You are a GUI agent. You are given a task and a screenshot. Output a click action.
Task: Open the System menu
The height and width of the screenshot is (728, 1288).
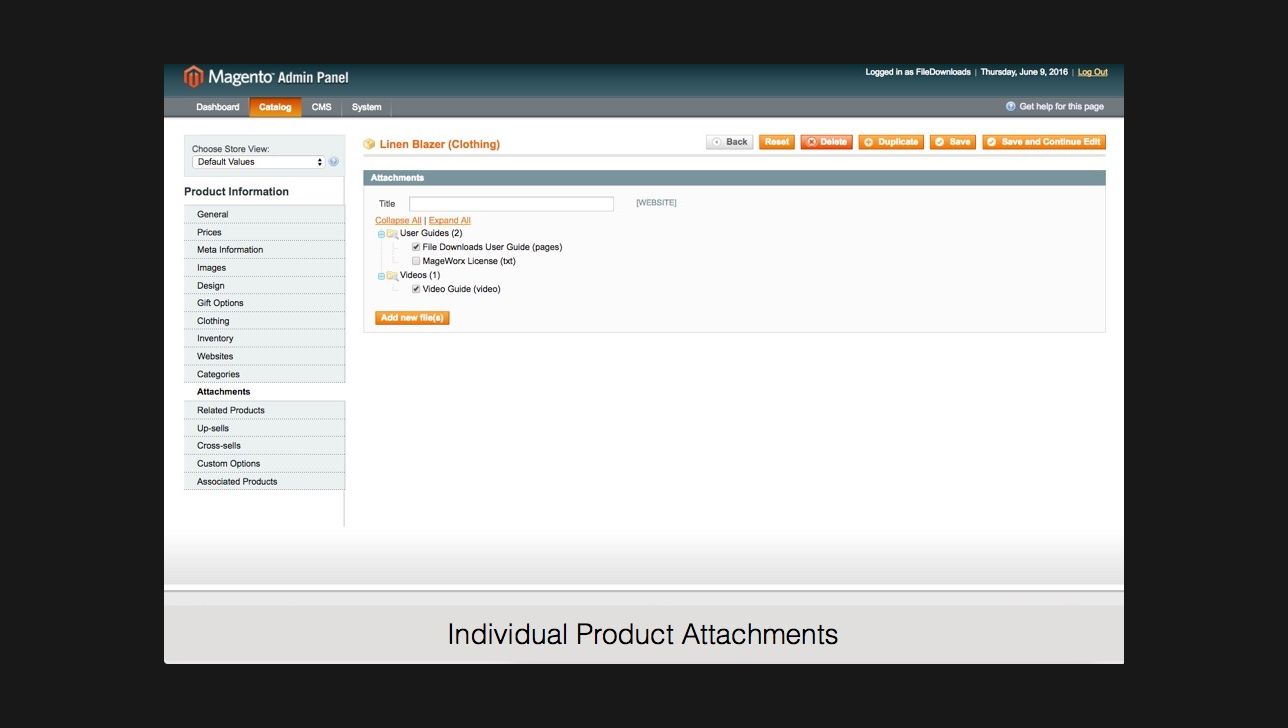366,106
